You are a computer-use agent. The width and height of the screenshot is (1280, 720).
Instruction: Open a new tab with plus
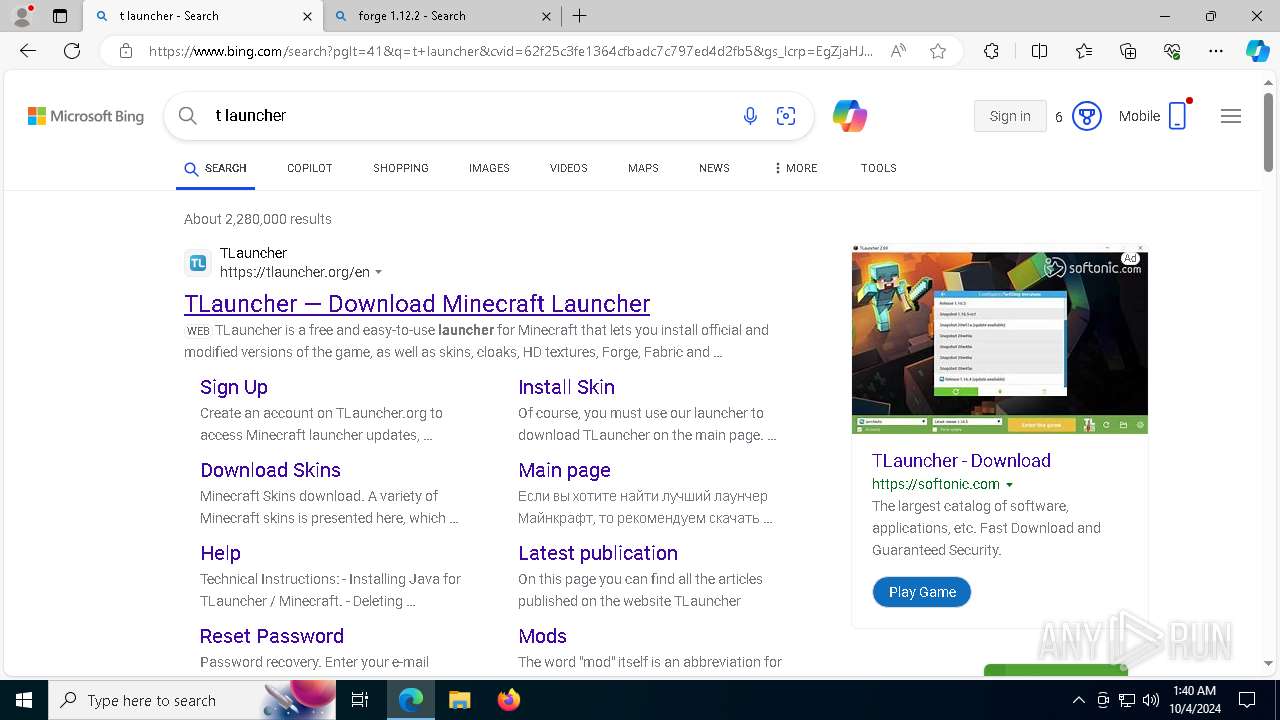(580, 16)
